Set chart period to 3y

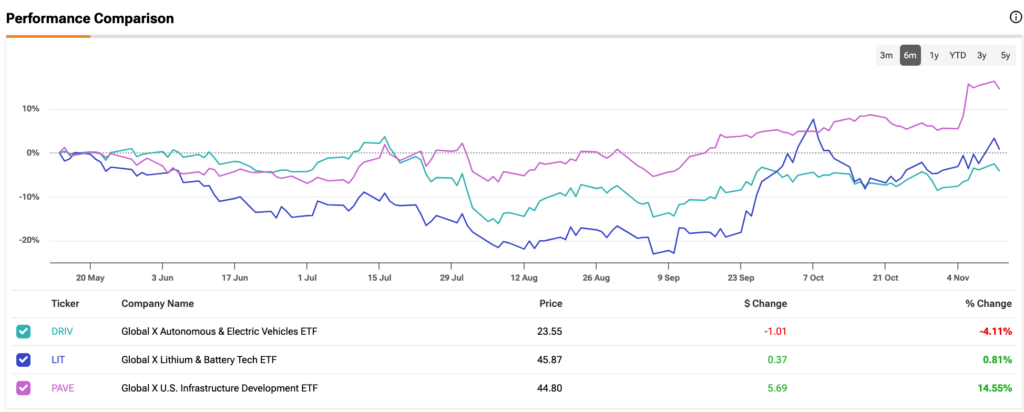pos(982,55)
